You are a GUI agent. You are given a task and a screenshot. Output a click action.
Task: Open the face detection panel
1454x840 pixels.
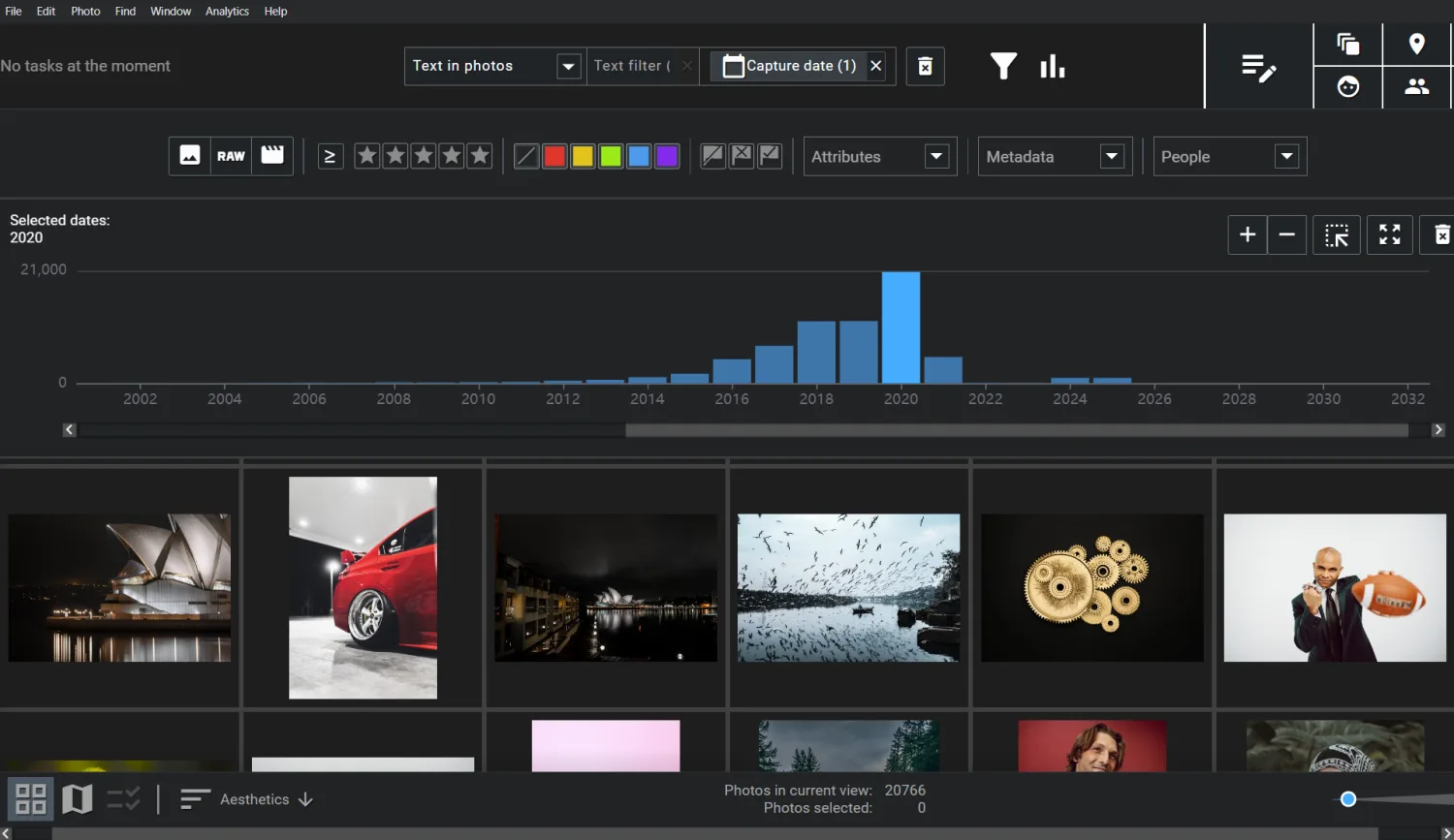[1347, 86]
